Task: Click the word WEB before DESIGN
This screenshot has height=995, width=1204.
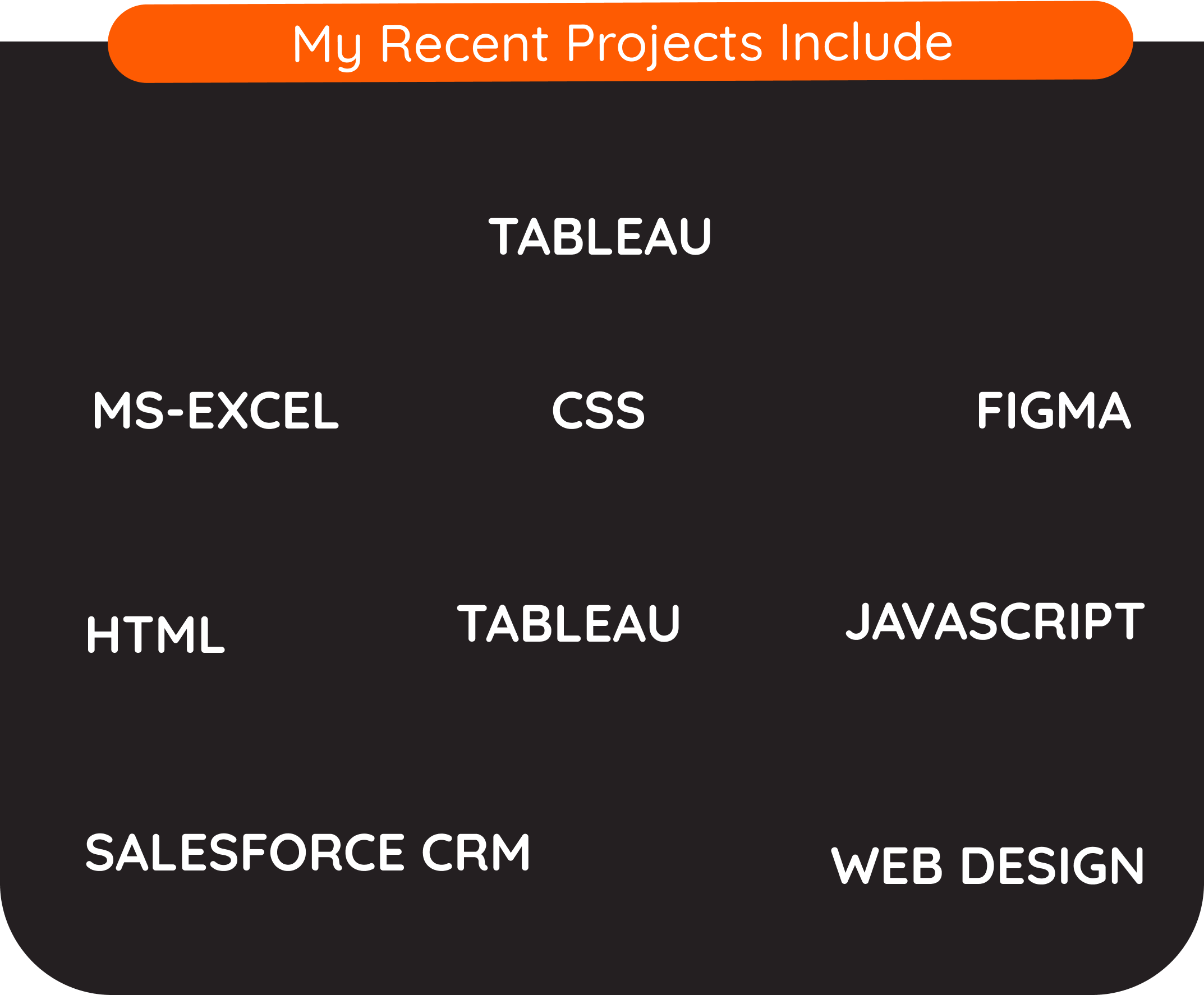Action: [886, 866]
